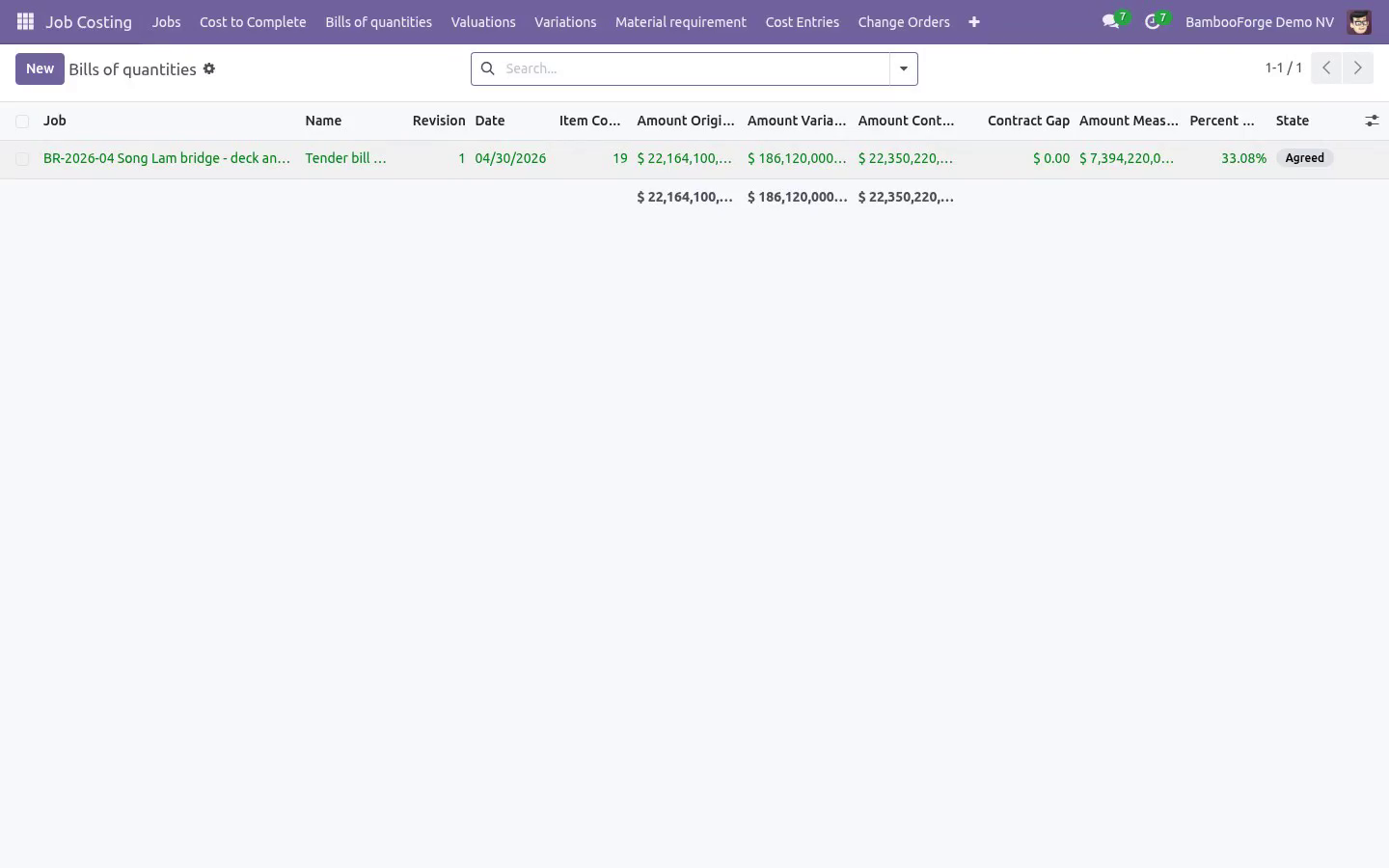1389x868 pixels.
Task: Go to the next page arrow
Action: (x=1357, y=68)
